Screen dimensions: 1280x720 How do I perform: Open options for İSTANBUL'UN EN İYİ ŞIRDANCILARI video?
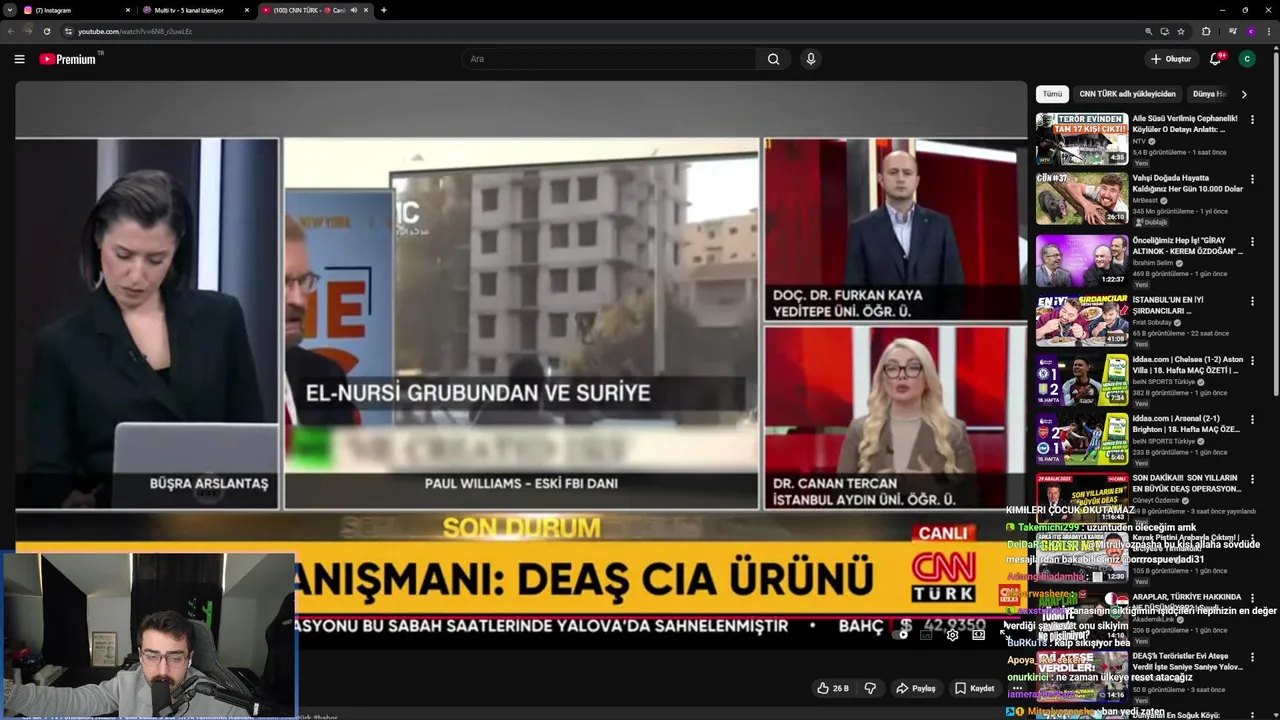click(x=1252, y=301)
